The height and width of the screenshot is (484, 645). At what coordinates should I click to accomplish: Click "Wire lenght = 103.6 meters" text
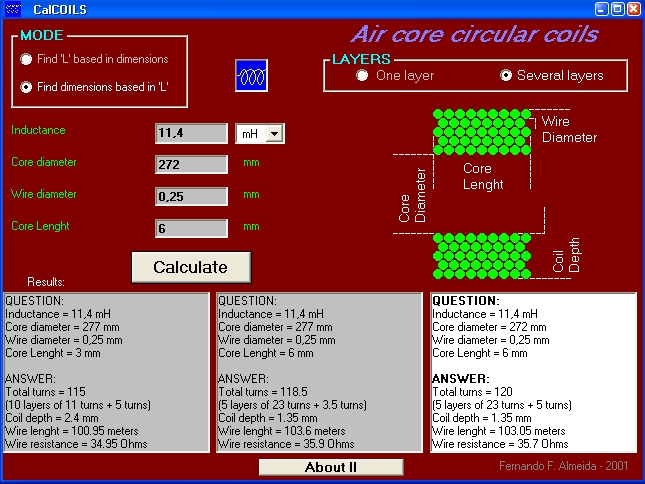[x=282, y=431]
